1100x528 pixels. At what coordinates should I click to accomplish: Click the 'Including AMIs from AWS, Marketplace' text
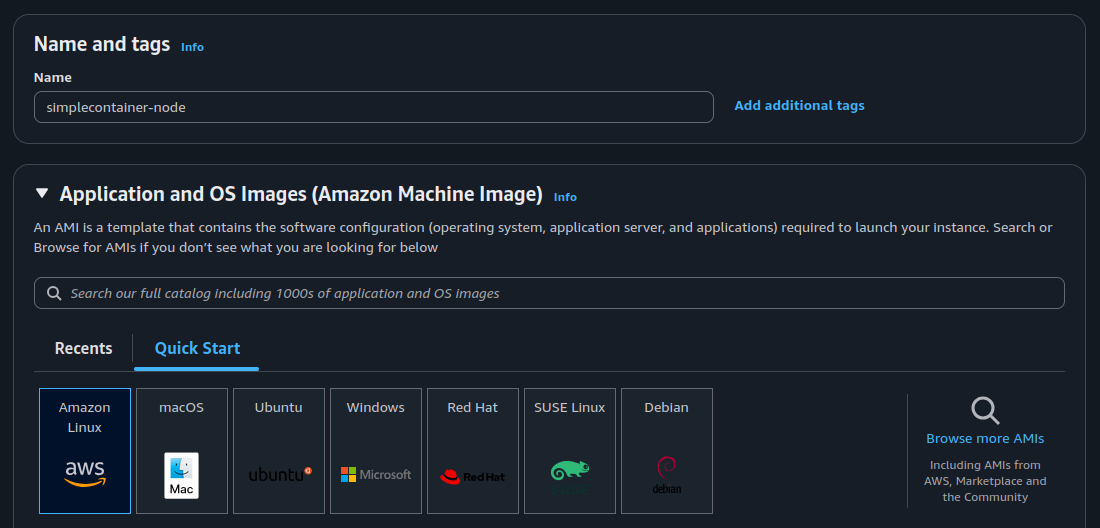click(x=985, y=481)
